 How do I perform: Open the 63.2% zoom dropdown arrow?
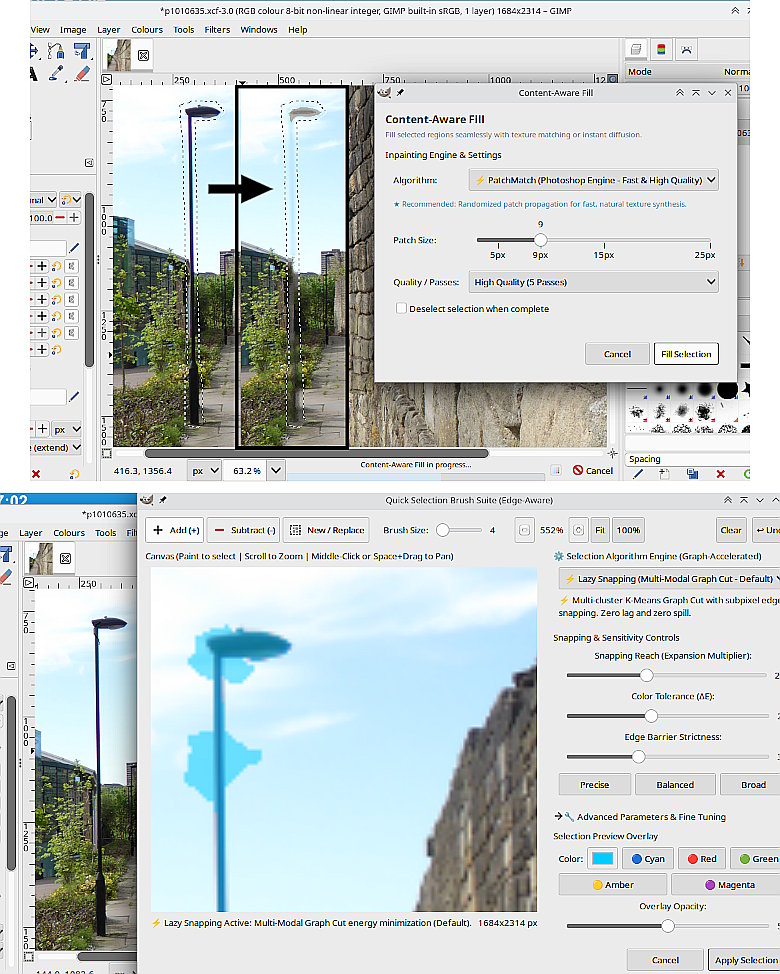[276, 471]
